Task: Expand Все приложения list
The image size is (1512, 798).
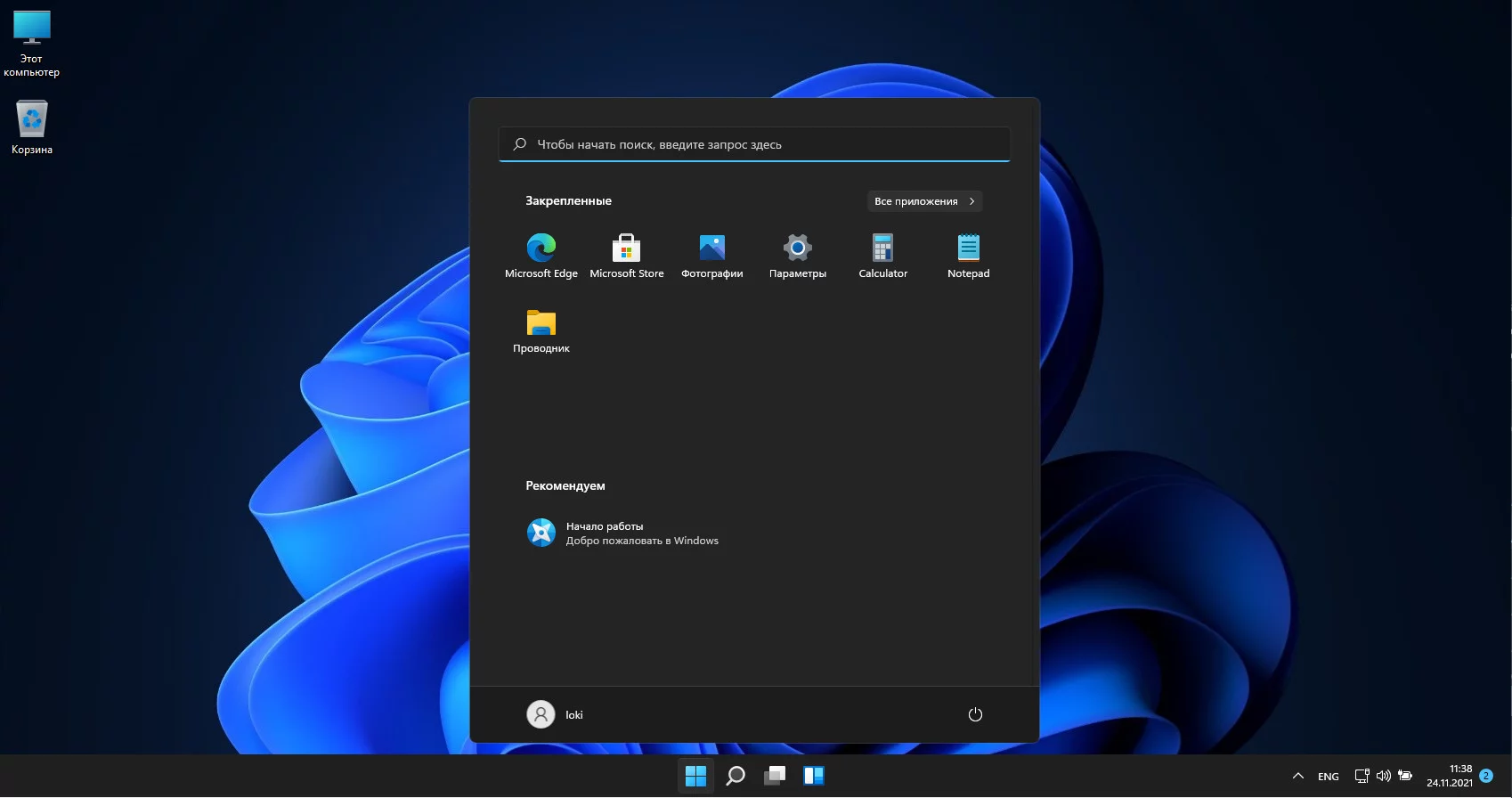Action: pyautogui.click(x=923, y=201)
